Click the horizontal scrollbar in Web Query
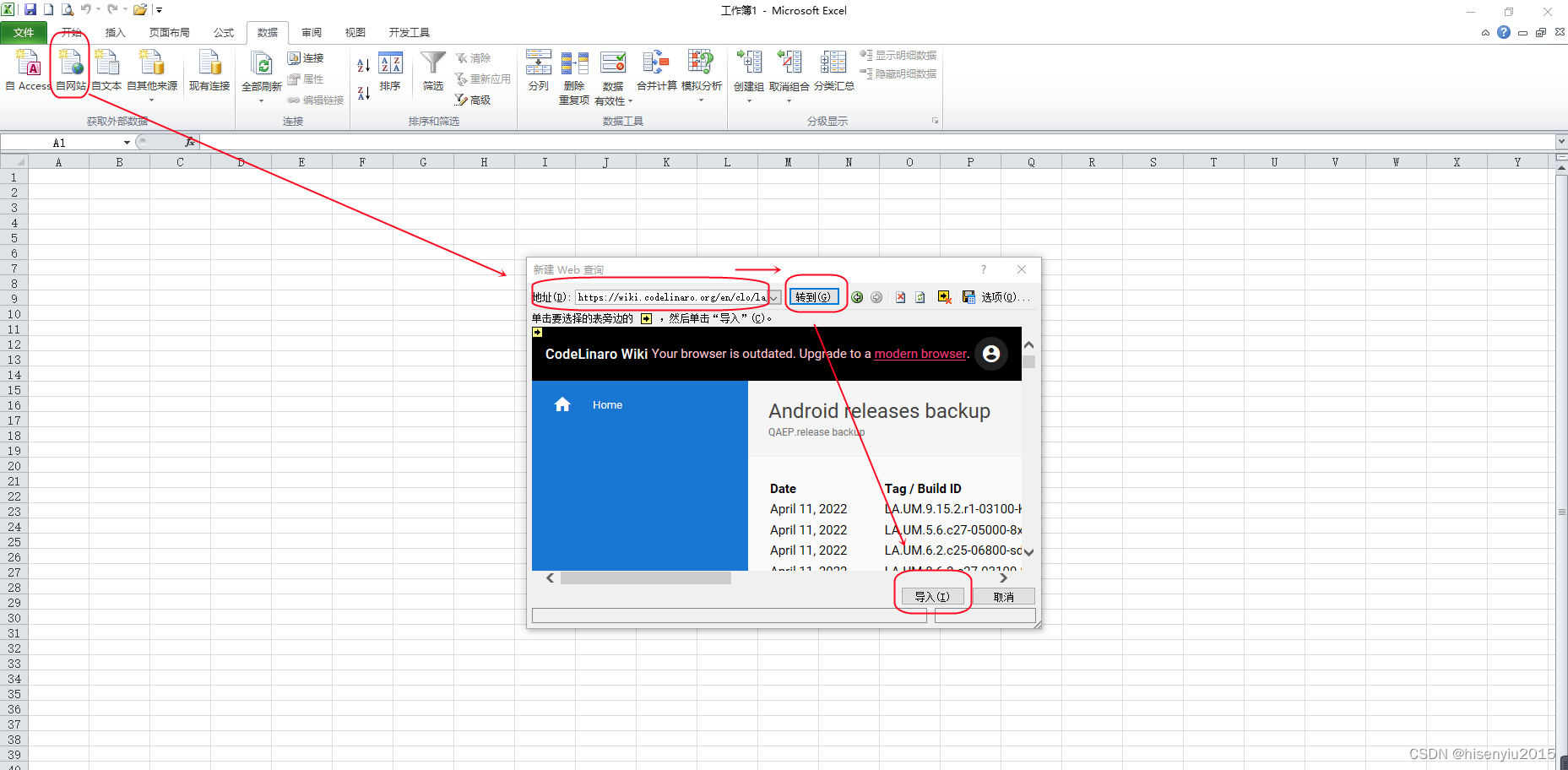Image resolution: width=1568 pixels, height=770 pixels. pos(646,578)
